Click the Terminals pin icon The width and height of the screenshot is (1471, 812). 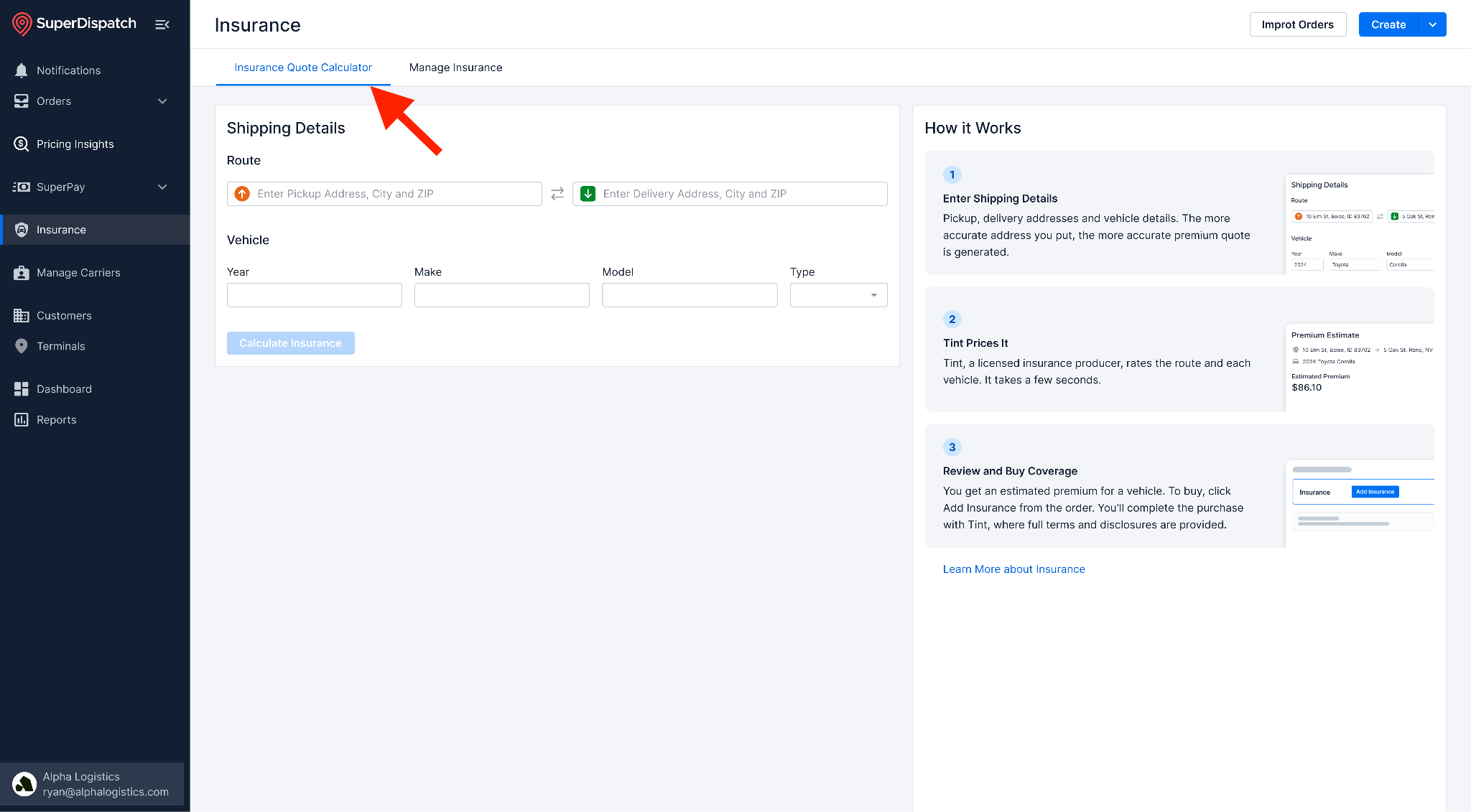(22, 346)
